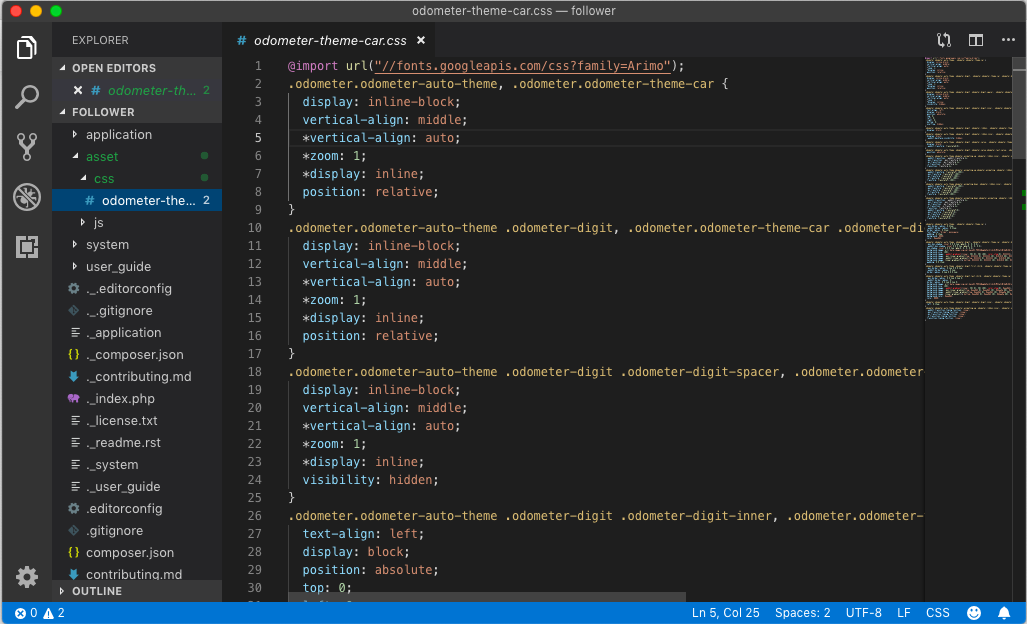The image size is (1027, 624).
Task: Change language mode via CSS
Action: pyautogui.click(x=938, y=613)
